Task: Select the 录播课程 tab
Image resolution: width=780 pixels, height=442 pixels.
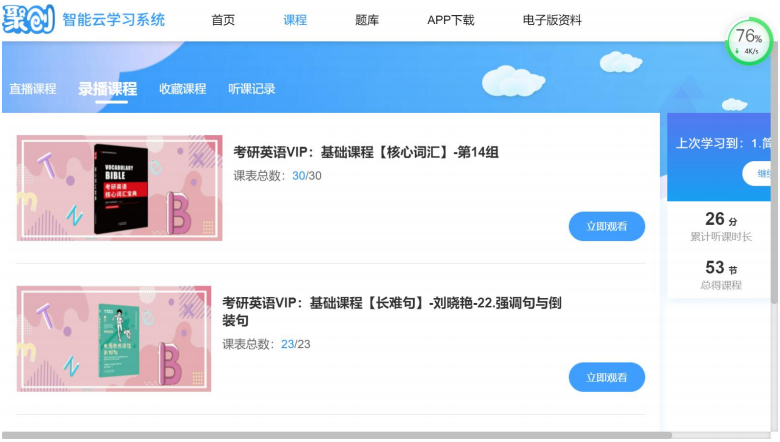Action: point(107,89)
